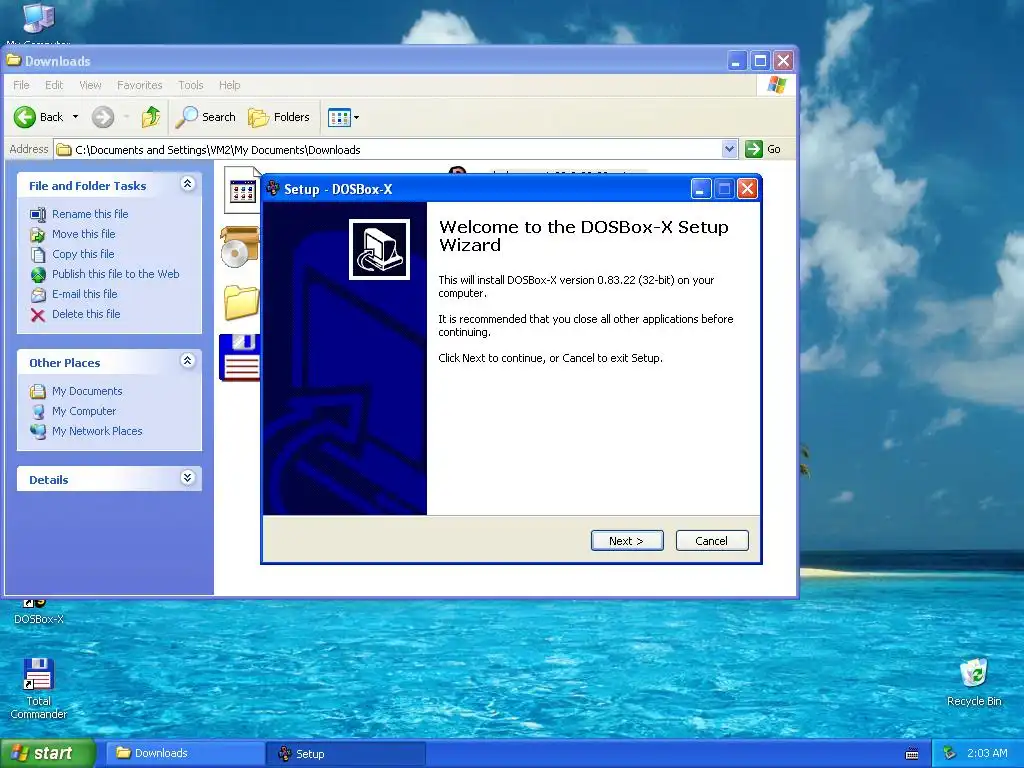Switch to Setup taskbar button
The image size is (1024, 768).
coord(346,754)
